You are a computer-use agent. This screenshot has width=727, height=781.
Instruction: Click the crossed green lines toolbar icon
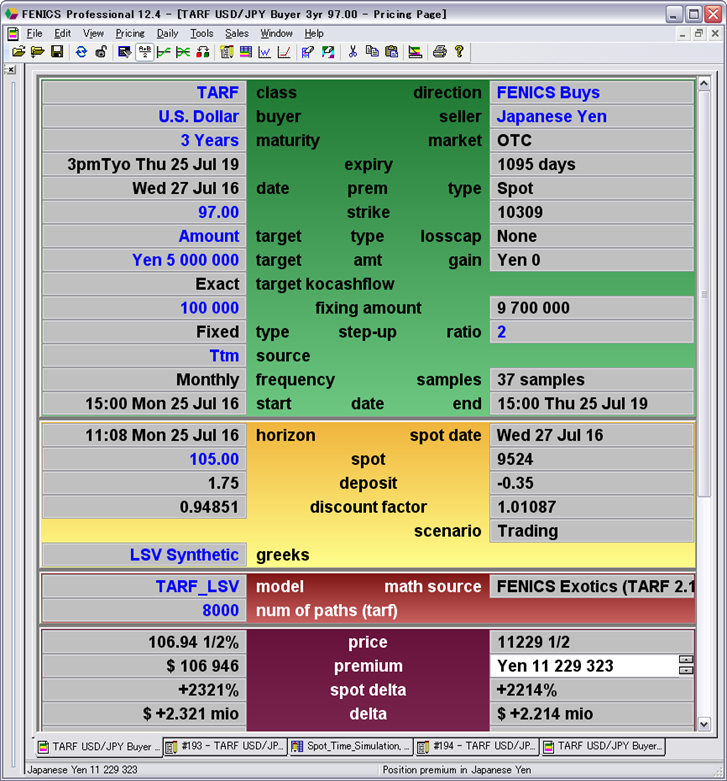pos(183,52)
